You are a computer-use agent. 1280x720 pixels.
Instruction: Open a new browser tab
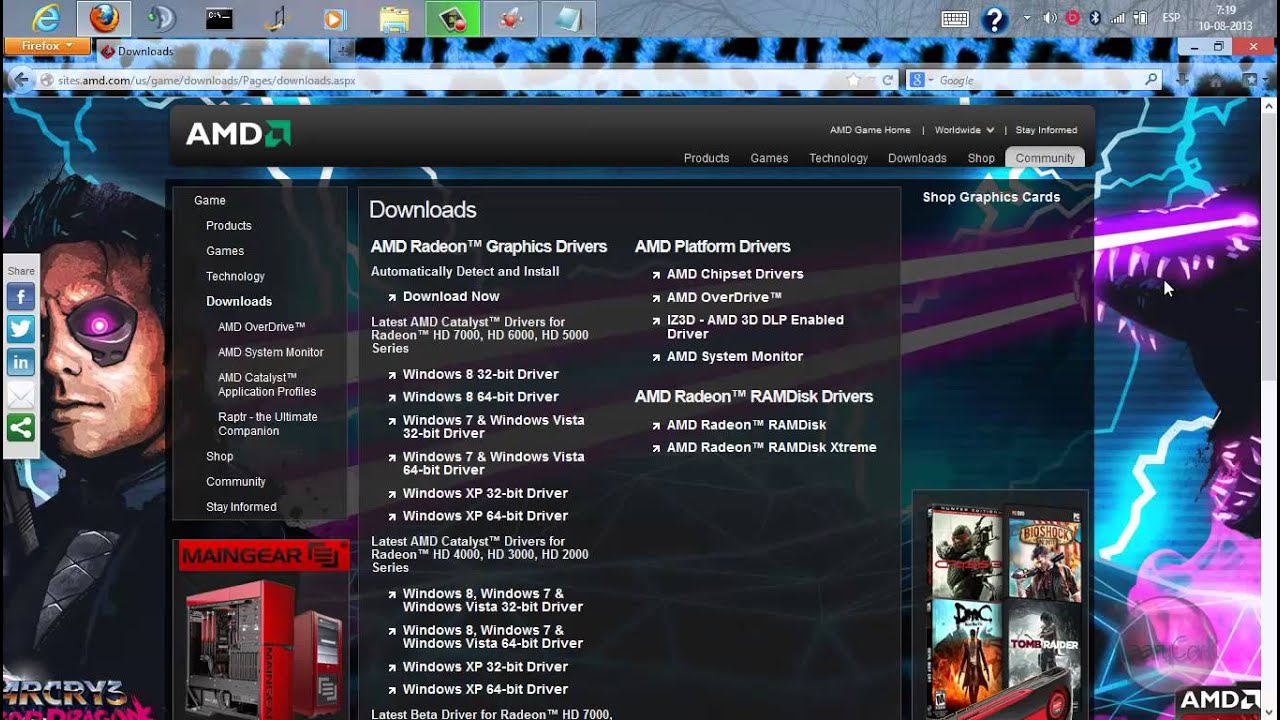343,50
